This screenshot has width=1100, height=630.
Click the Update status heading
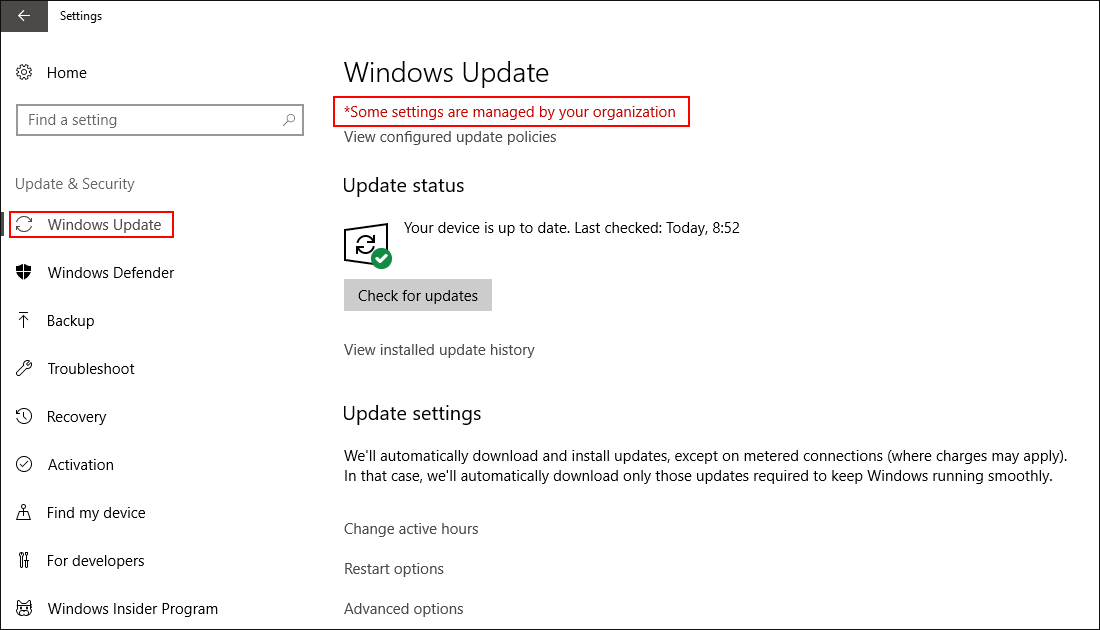403,186
